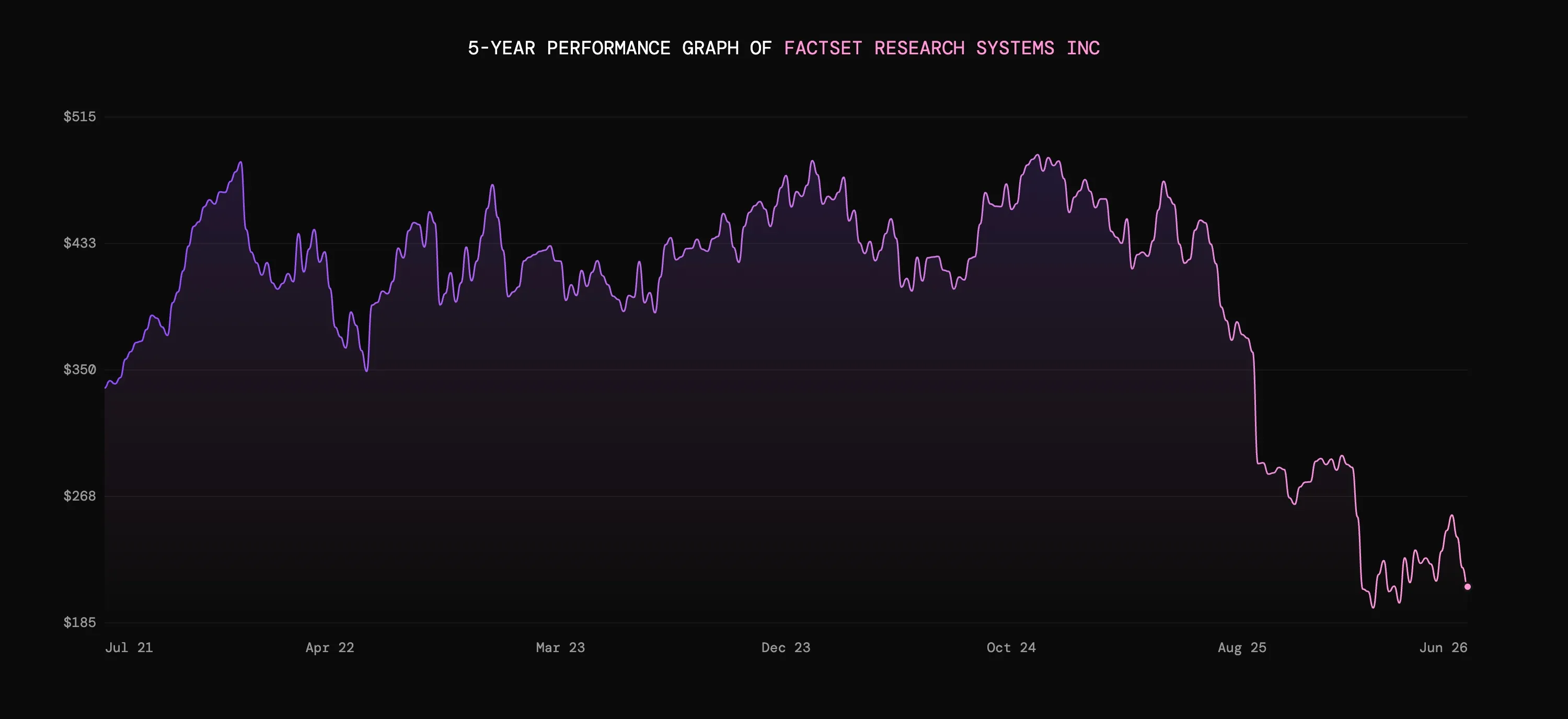Click the Oct 24 x-axis label
The image size is (1568, 719).
(1011, 648)
